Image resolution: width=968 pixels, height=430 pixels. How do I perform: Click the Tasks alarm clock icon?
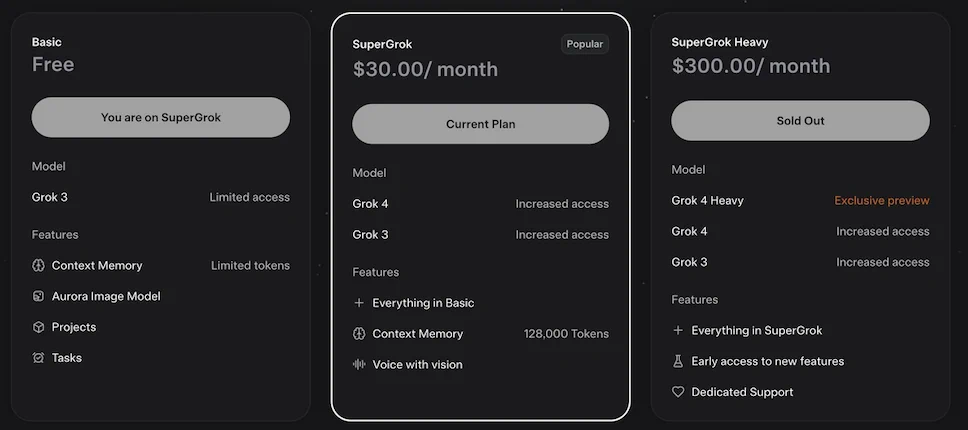coord(38,358)
